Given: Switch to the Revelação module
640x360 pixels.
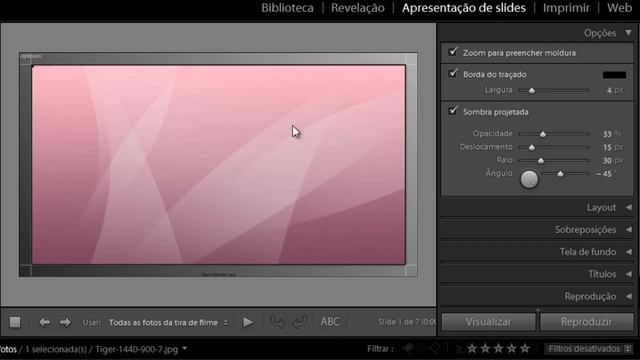Looking at the screenshot, I should [358, 8].
